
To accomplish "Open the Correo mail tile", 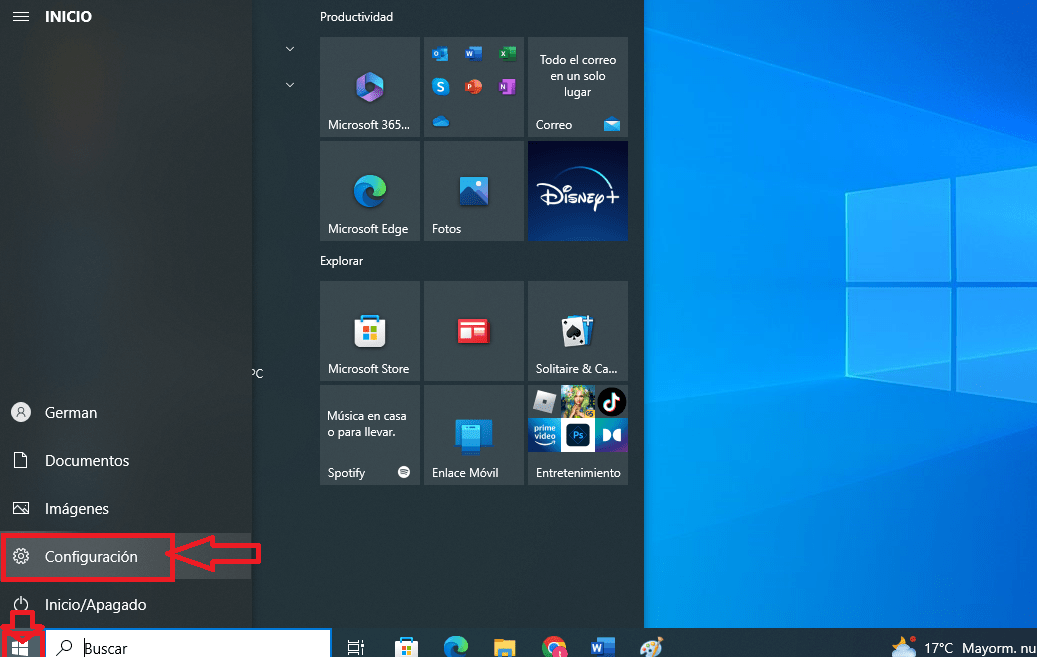I will (577, 87).
